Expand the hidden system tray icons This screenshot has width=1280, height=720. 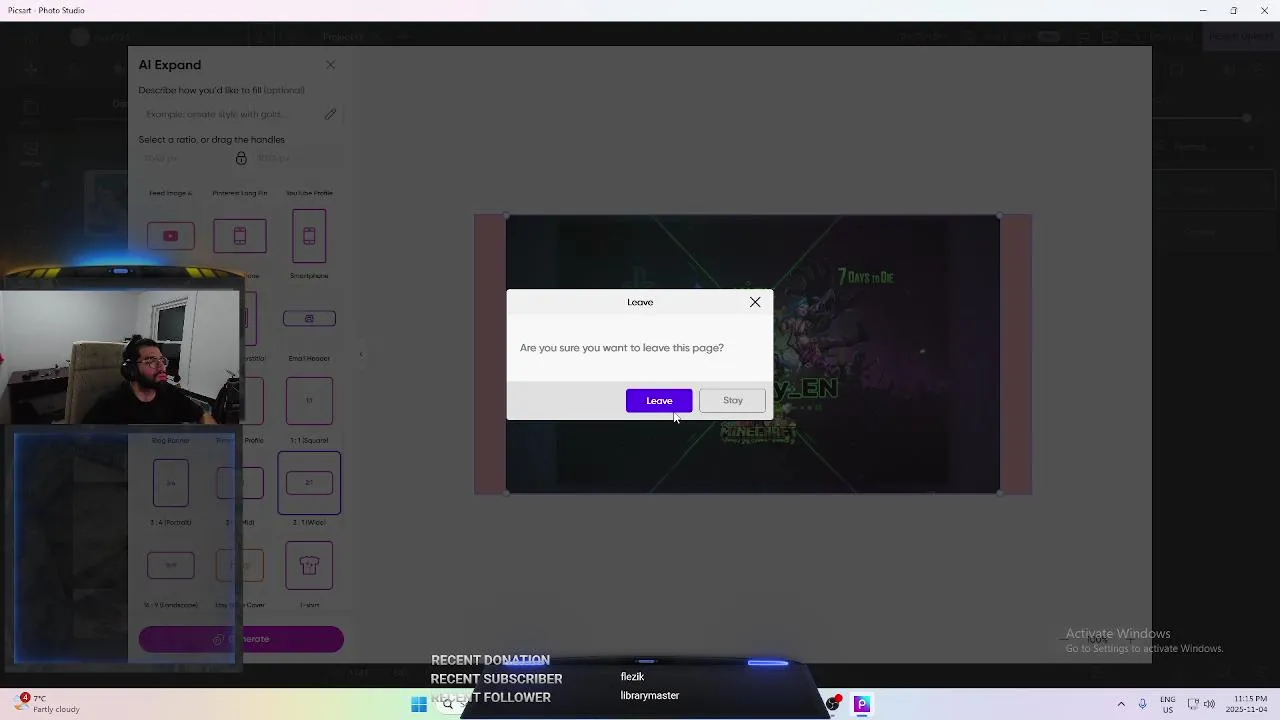1121,704
